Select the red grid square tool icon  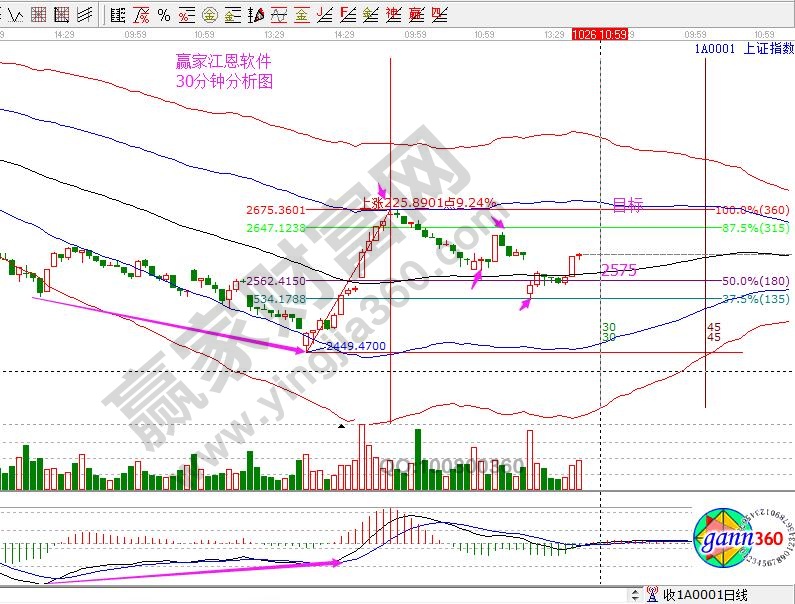pyautogui.click(x=38, y=14)
